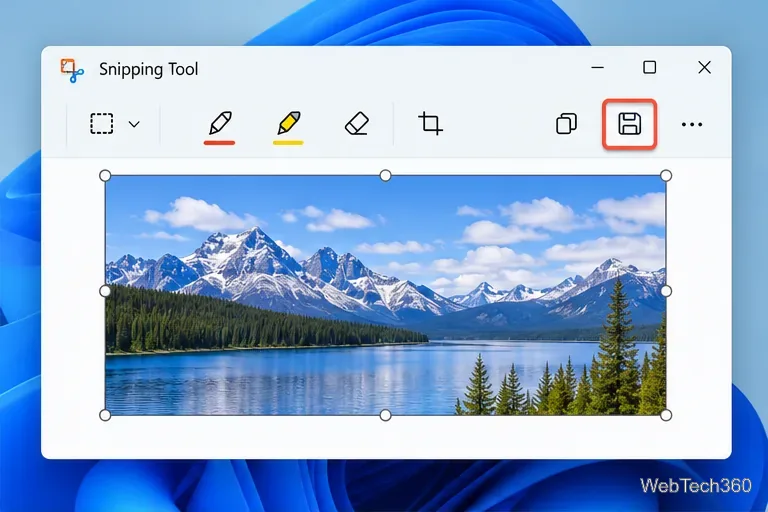Expand the snip mode dropdown chevron
This screenshot has width=768, height=512.
[x=134, y=124]
